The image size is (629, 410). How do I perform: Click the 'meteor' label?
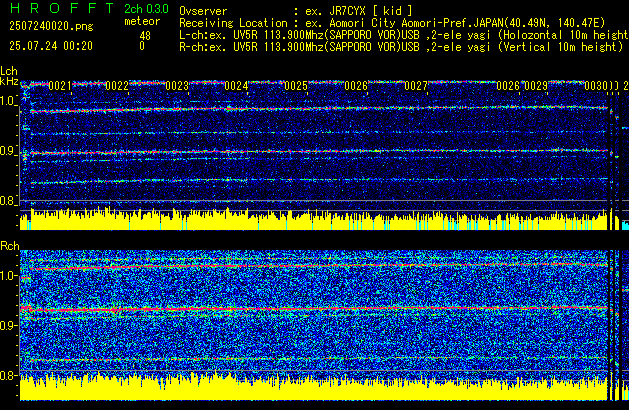(142, 21)
